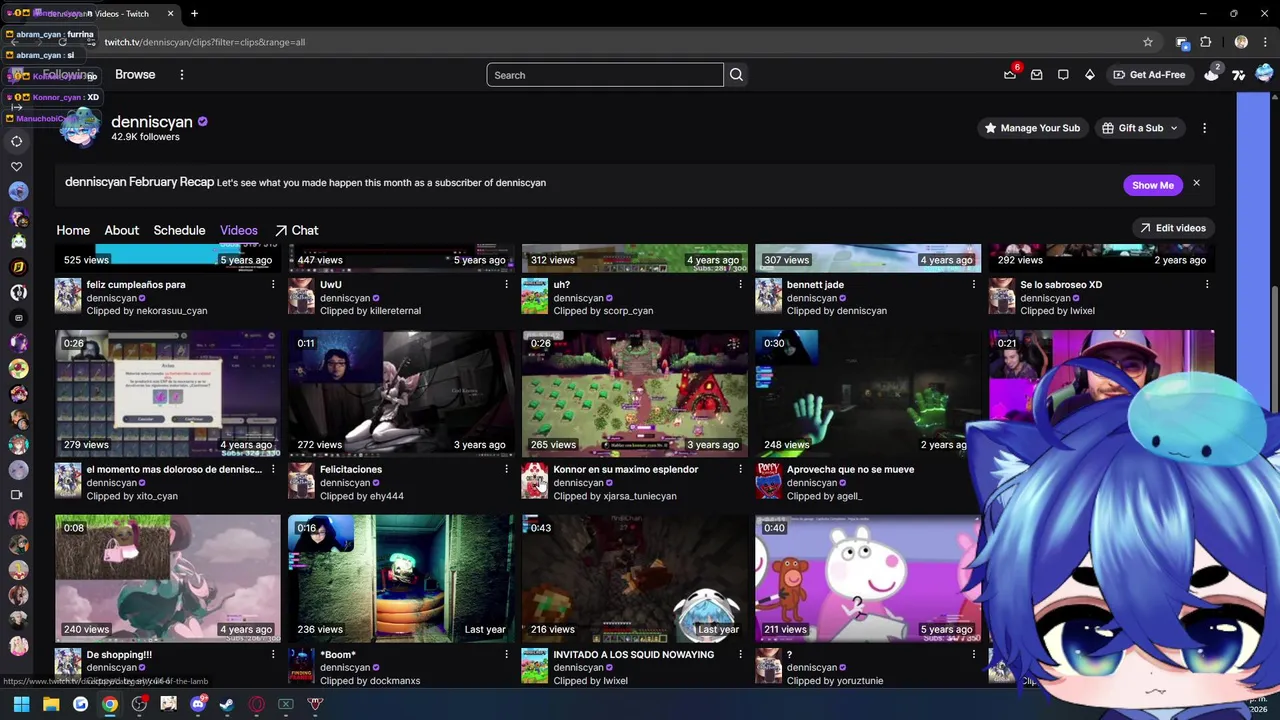Screen dimensions: 1280x720
Task: Play the 'De shopping!!!' clip thumbnail
Action: click(168, 578)
